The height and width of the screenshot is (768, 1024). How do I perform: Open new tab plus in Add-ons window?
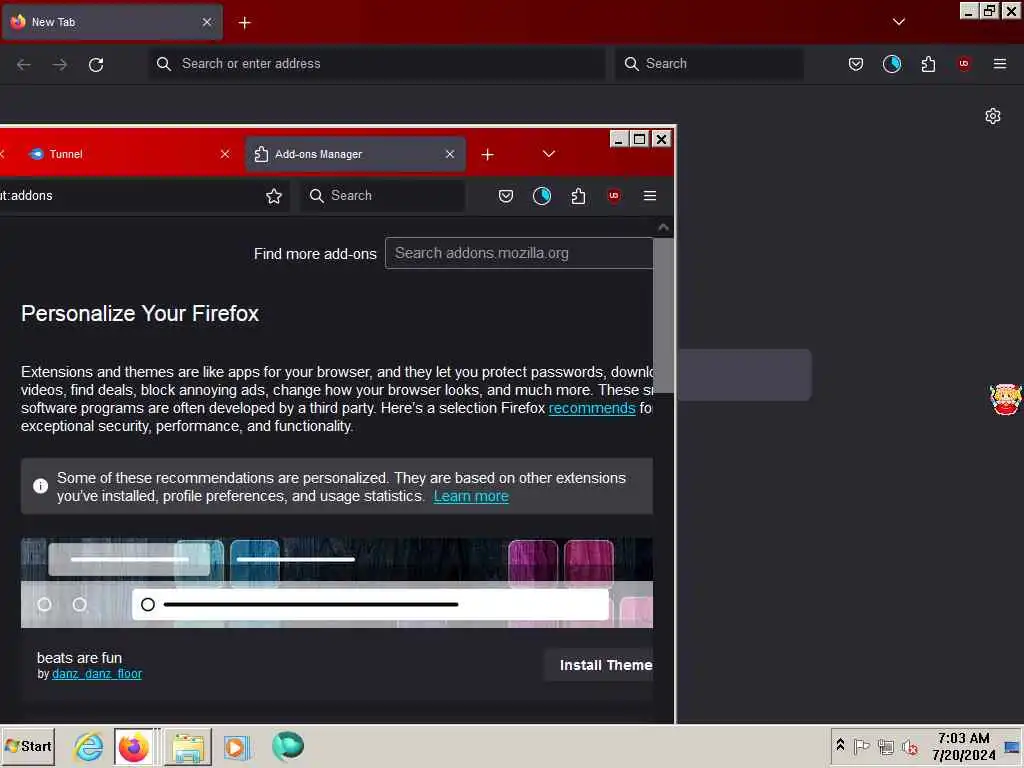point(487,155)
